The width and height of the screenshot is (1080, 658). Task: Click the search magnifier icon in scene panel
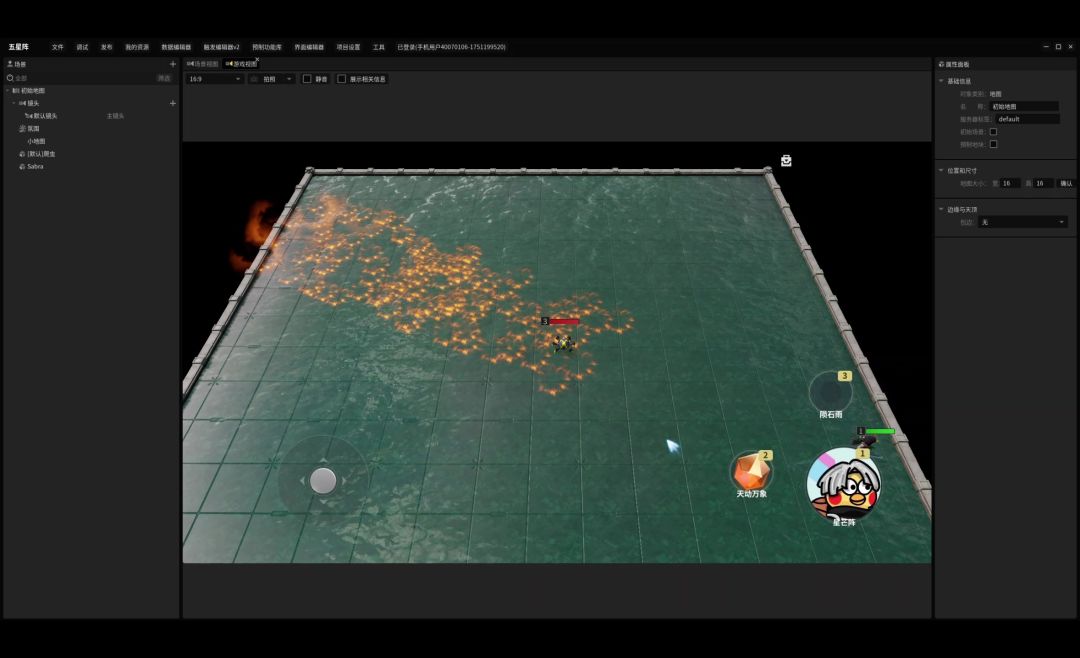[x=10, y=78]
